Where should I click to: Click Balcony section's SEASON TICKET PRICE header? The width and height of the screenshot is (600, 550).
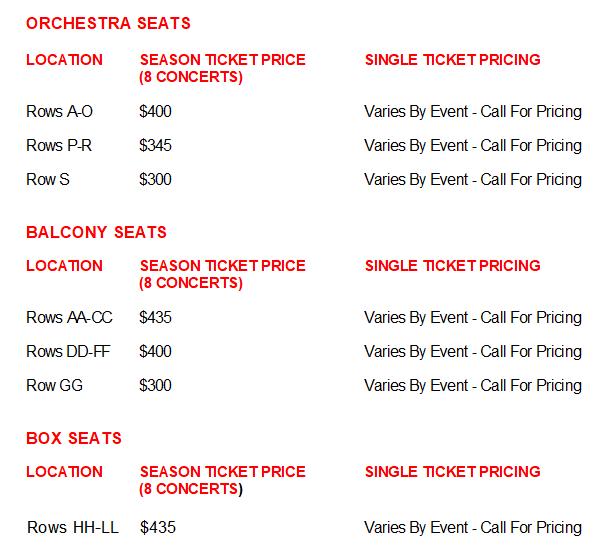[x=222, y=266]
